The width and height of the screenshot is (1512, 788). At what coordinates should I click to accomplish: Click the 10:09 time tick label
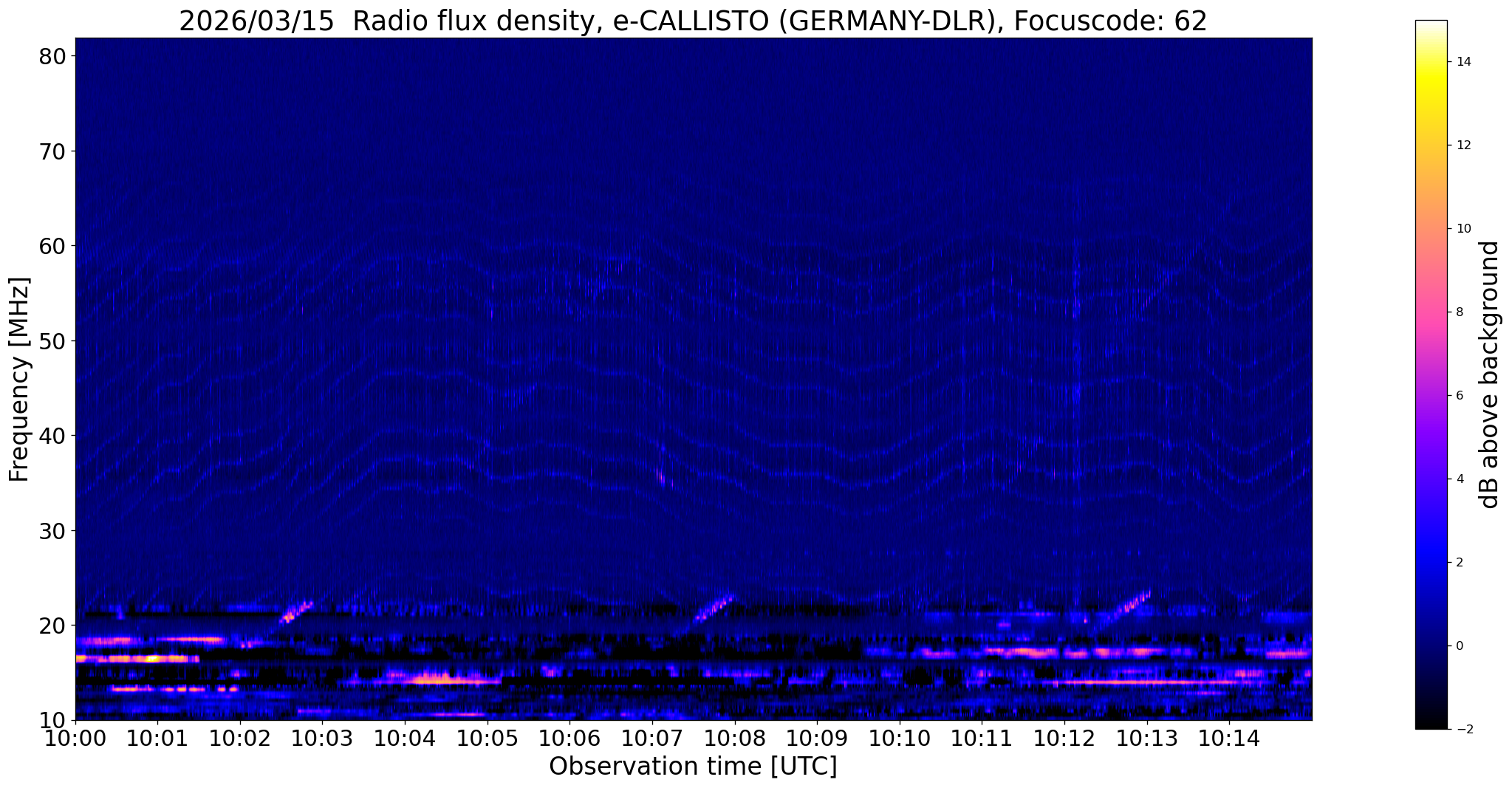pyautogui.click(x=817, y=737)
